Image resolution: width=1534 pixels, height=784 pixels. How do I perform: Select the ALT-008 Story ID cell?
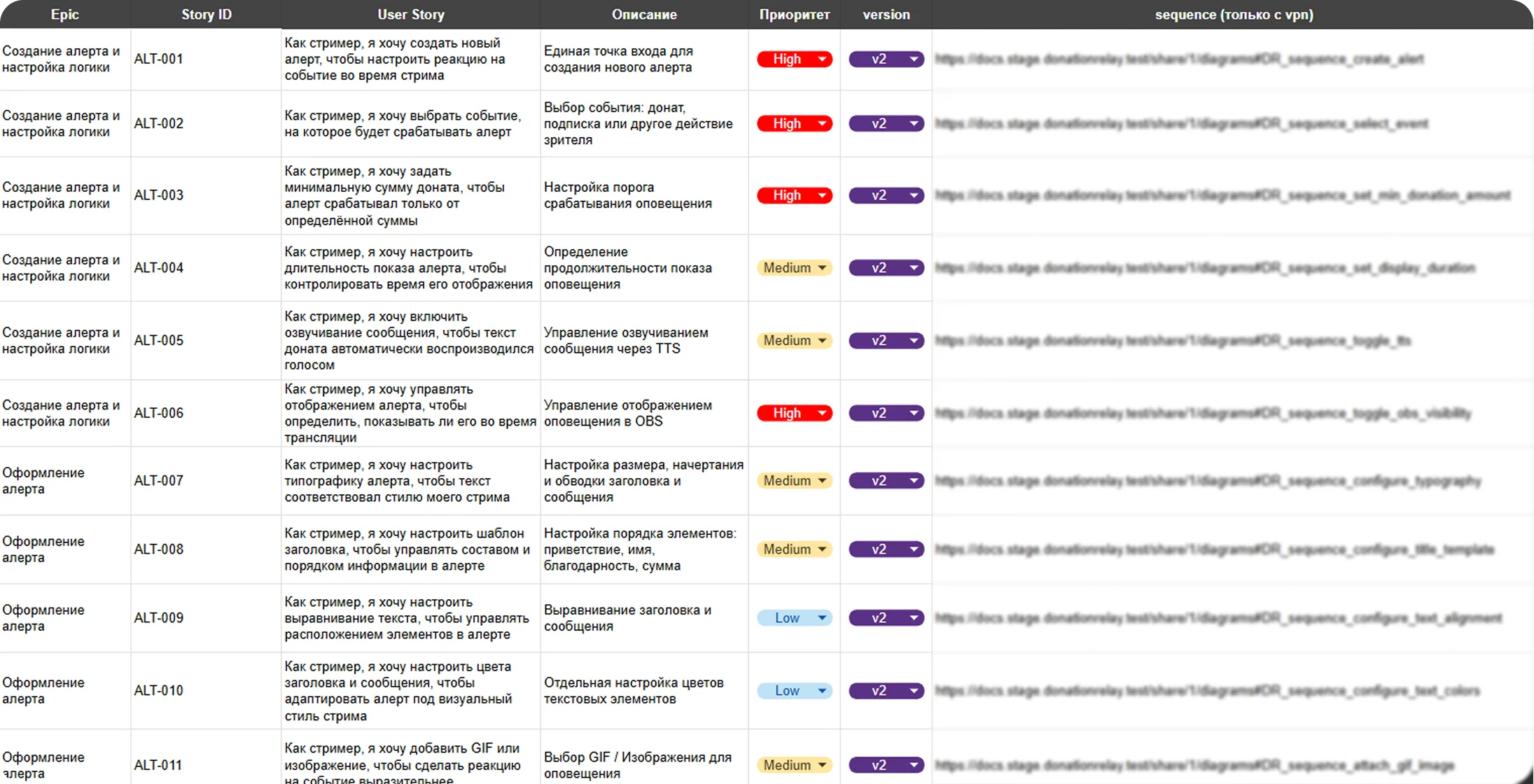tap(206, 549)
